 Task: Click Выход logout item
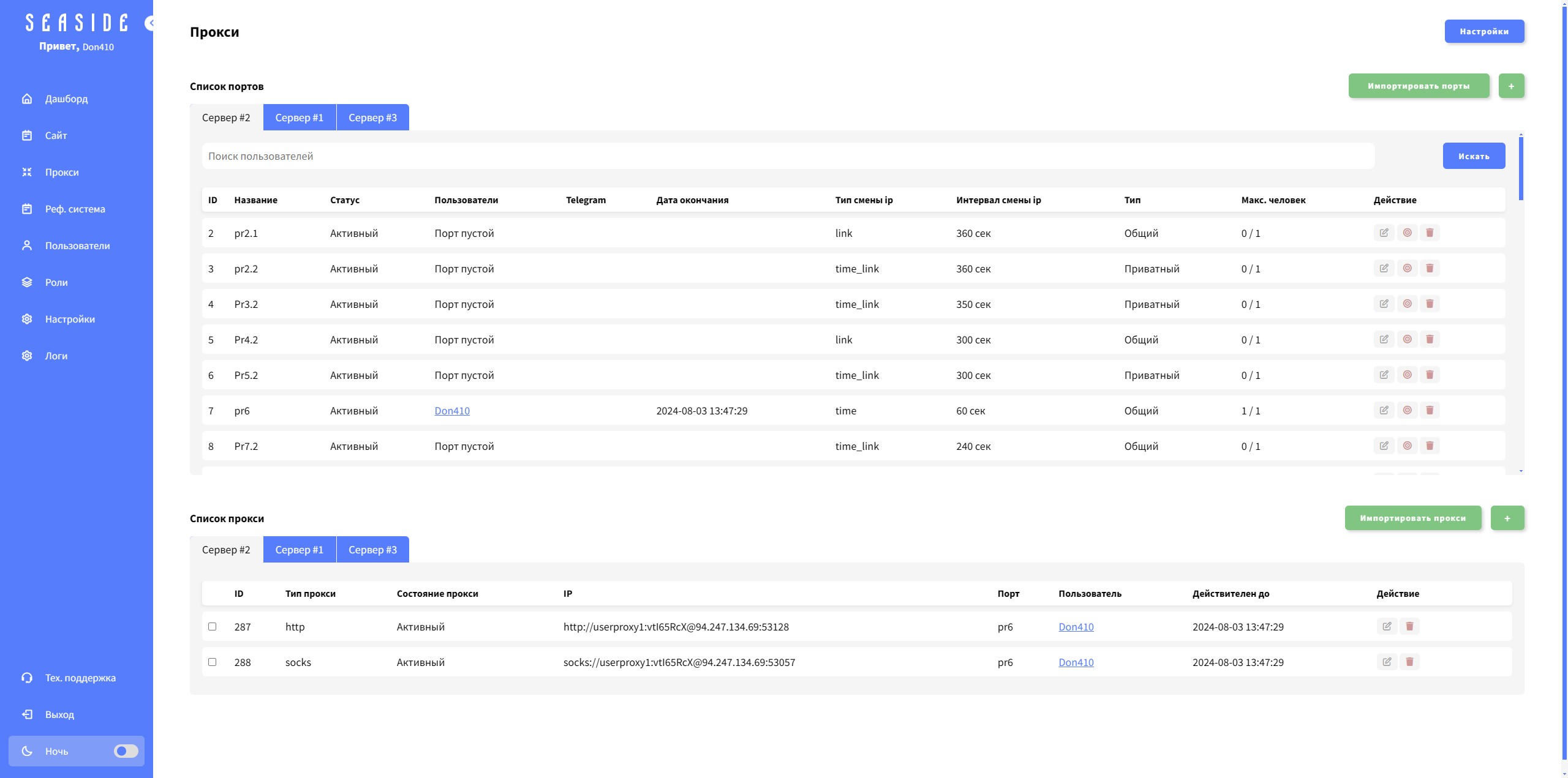pyautogui.click(x=59, y=714)
